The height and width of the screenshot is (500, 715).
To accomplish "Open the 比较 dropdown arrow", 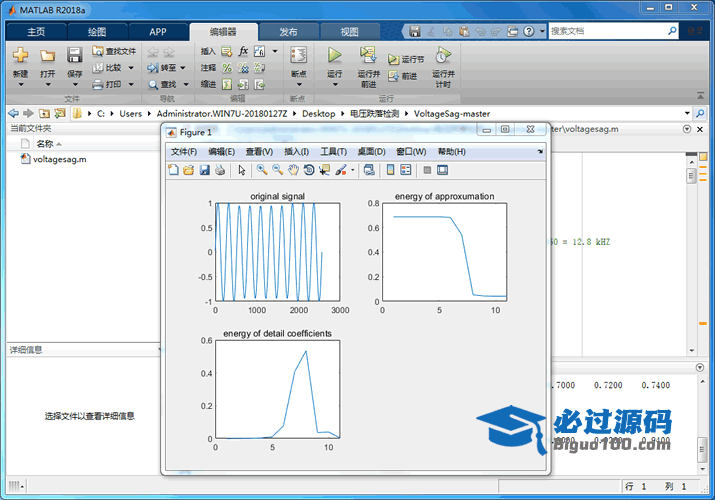I will click(131, 68).
